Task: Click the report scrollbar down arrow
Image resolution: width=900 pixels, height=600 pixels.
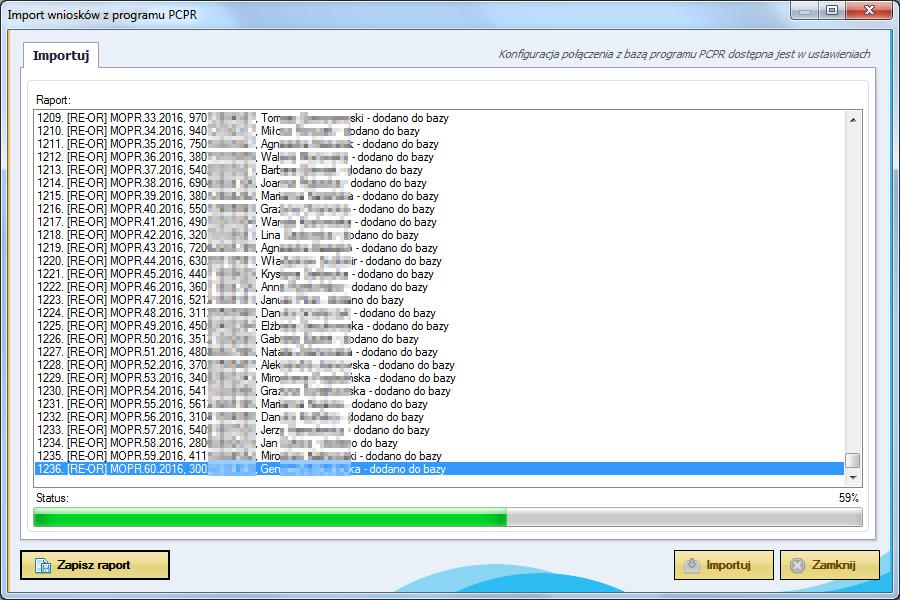Action: coord(852,478)
